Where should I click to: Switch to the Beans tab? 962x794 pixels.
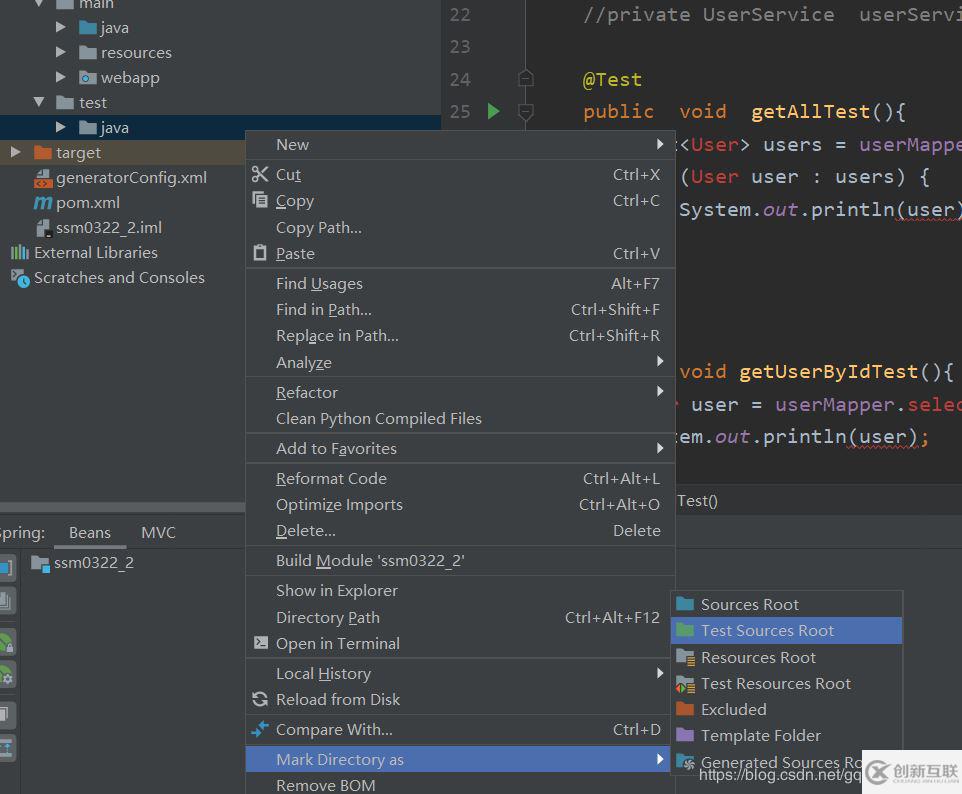coord(90,533)
